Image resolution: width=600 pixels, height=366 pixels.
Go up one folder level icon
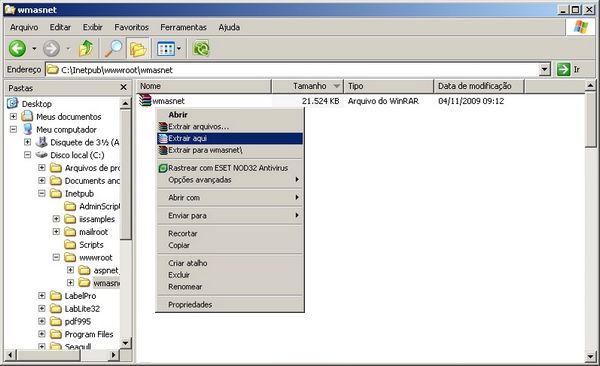86,49
